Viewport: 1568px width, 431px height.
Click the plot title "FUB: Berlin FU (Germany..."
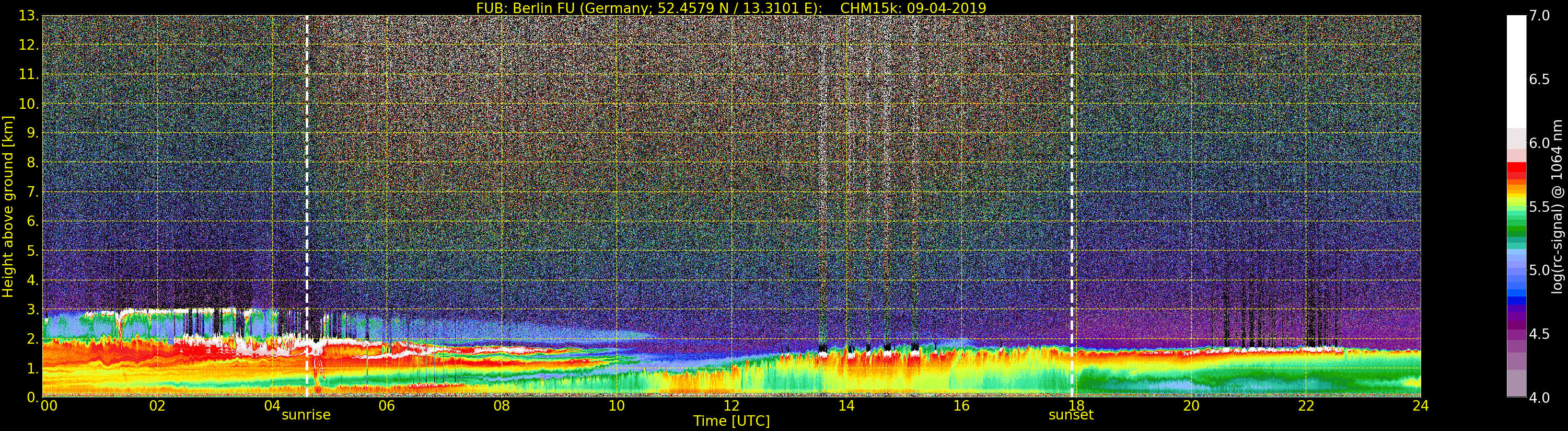[731, 8]
